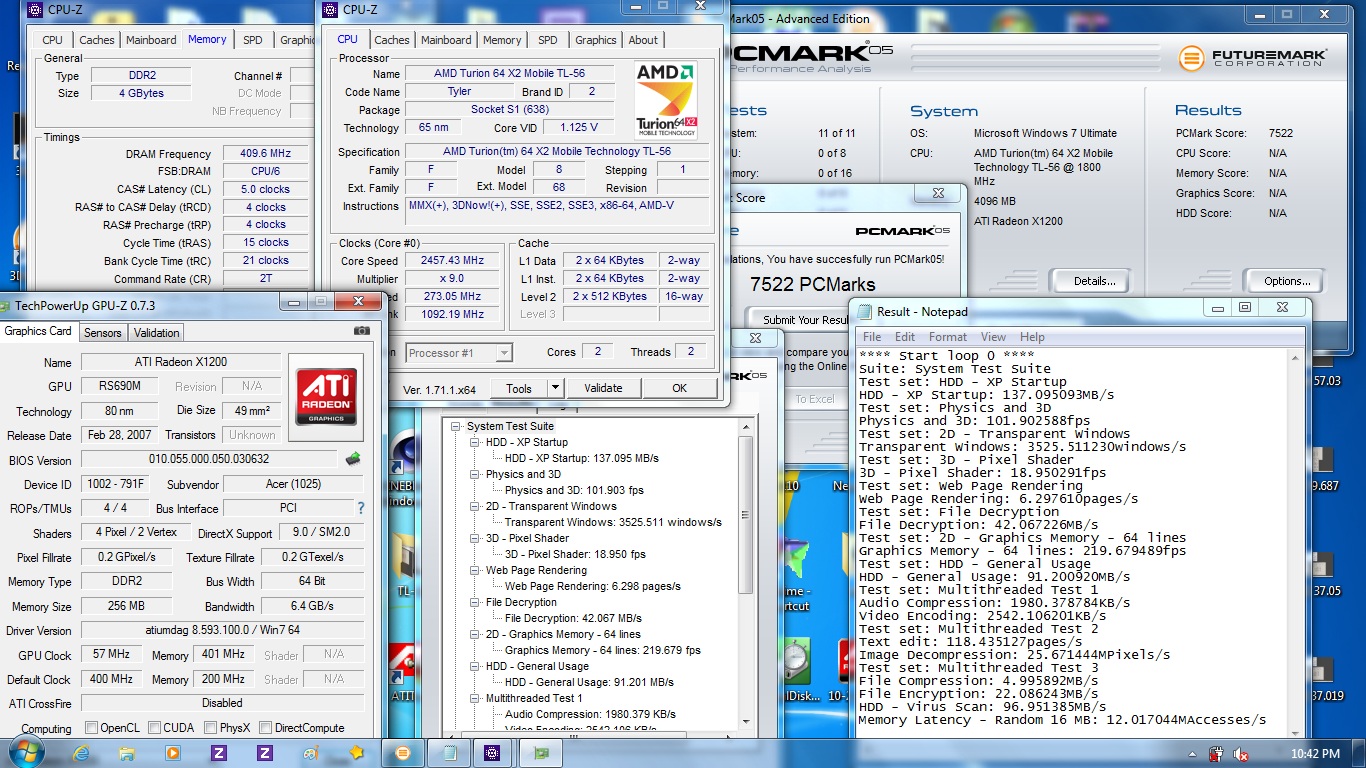Click the Show desktop strip by the clock
This screenshot has width=1366, height=768.
[1359, 753]
